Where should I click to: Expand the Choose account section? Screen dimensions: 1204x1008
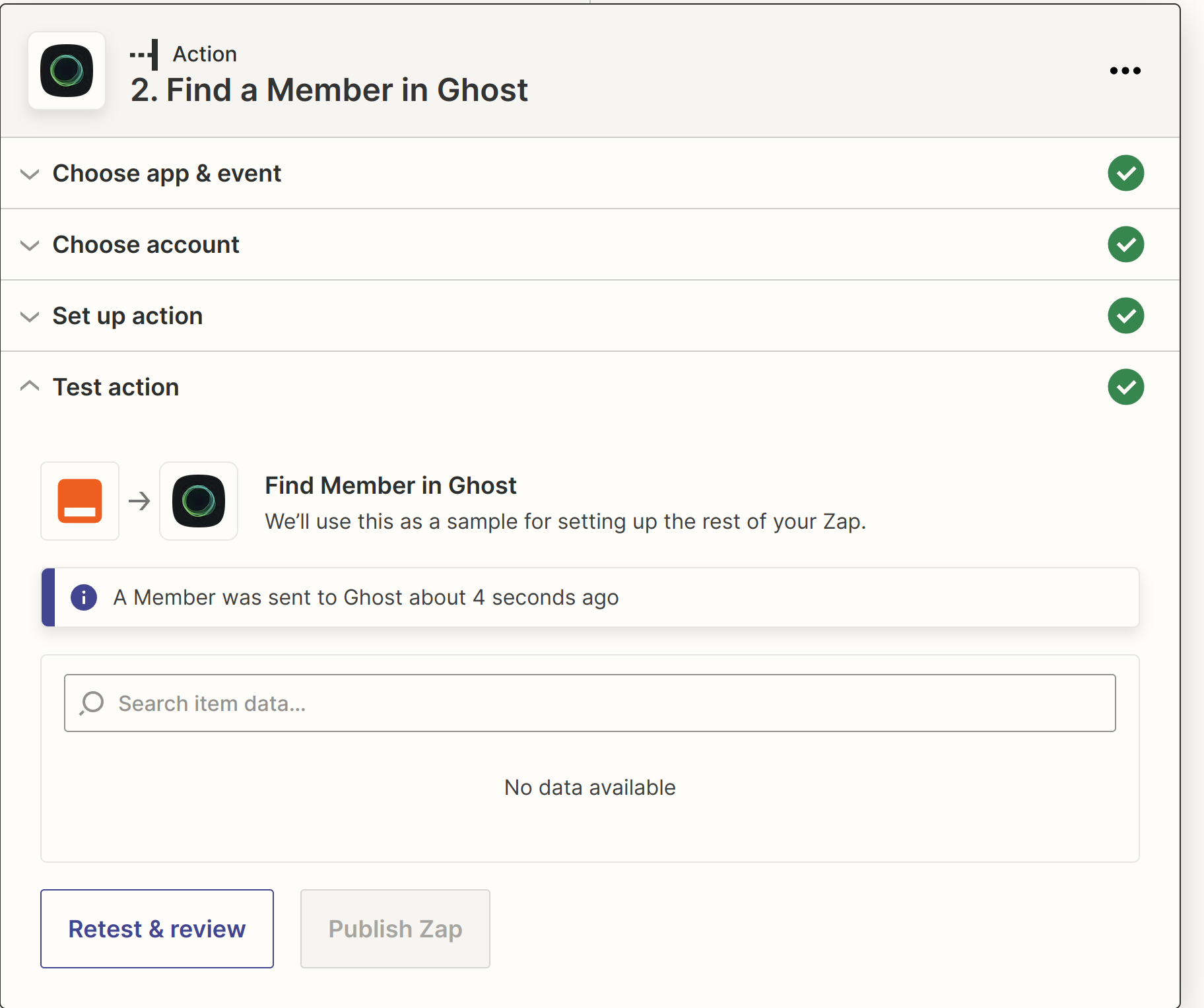click(x=30, y=246)
